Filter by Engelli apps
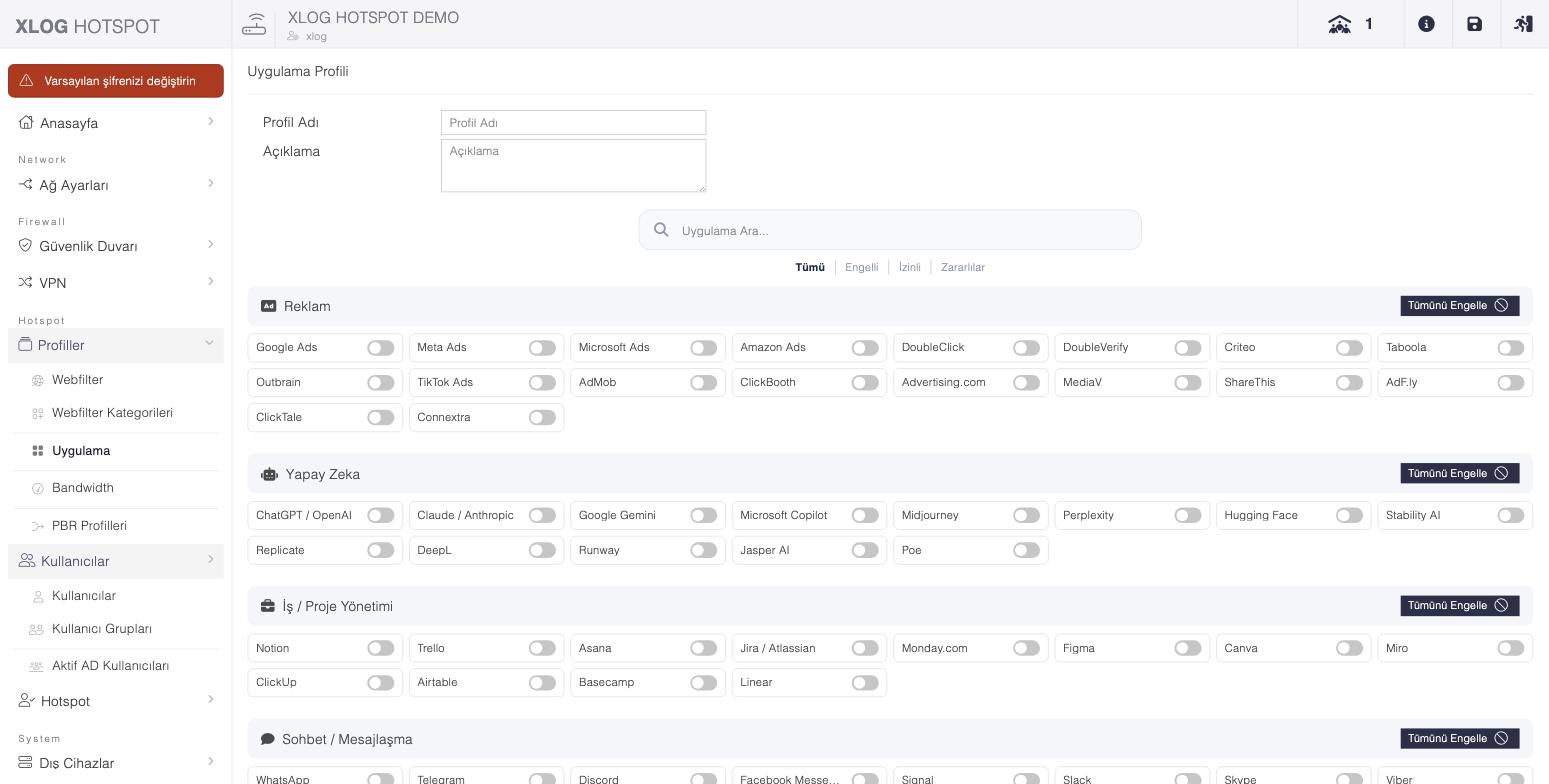The height and width of the screenshot is (784, 1549). click(861, 268)
